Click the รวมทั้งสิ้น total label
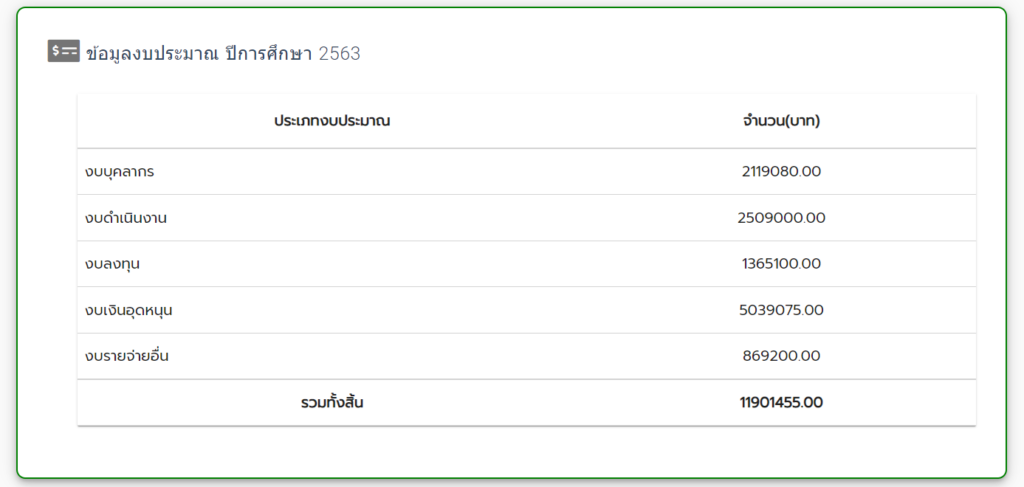This screenshot has width=1024, height=487. click(x=332, y=403)
